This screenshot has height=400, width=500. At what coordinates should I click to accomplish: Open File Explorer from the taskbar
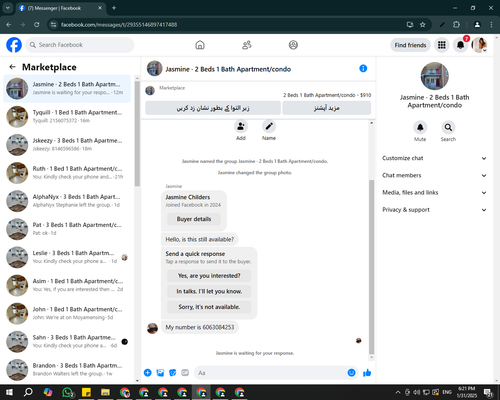(x=105, y=392)
